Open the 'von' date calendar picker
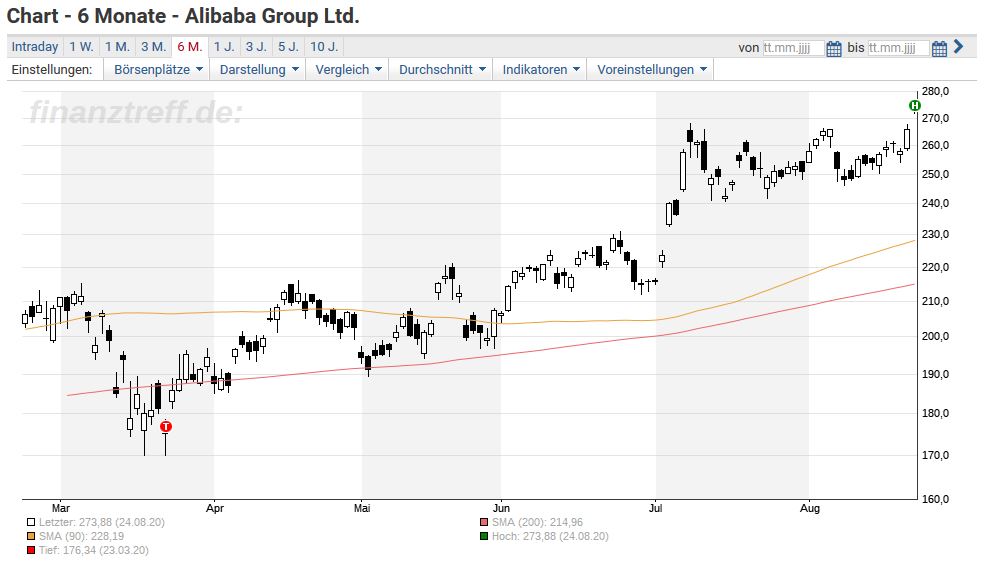This screenshot has height=561, width=990. (x=833, y=49)
